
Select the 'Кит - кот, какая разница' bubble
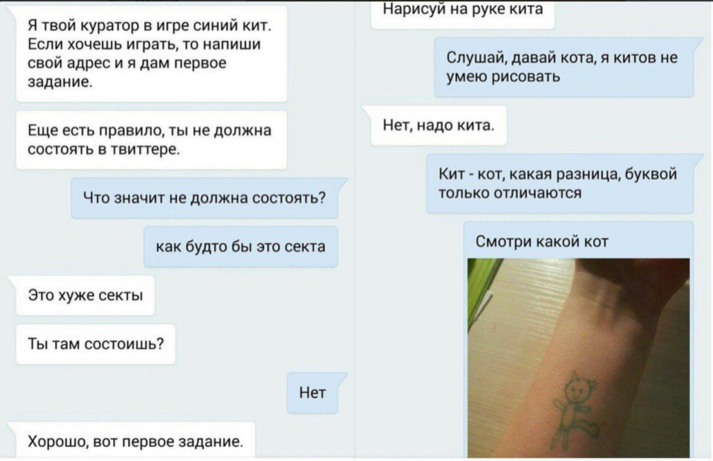coord(560,184)
